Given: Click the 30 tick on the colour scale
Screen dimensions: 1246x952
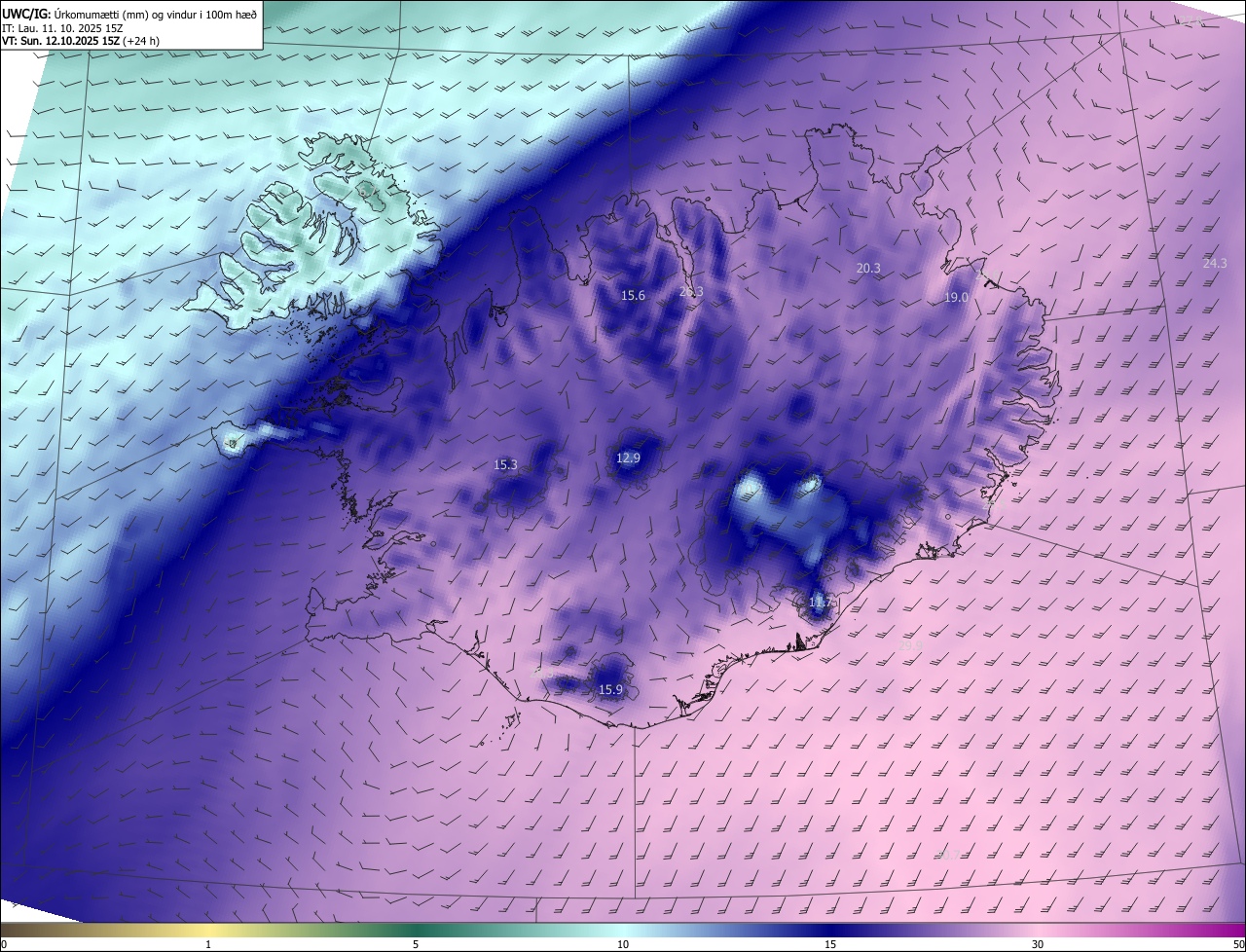Looking at the screenshot, I should click(x=1038, y=944).
